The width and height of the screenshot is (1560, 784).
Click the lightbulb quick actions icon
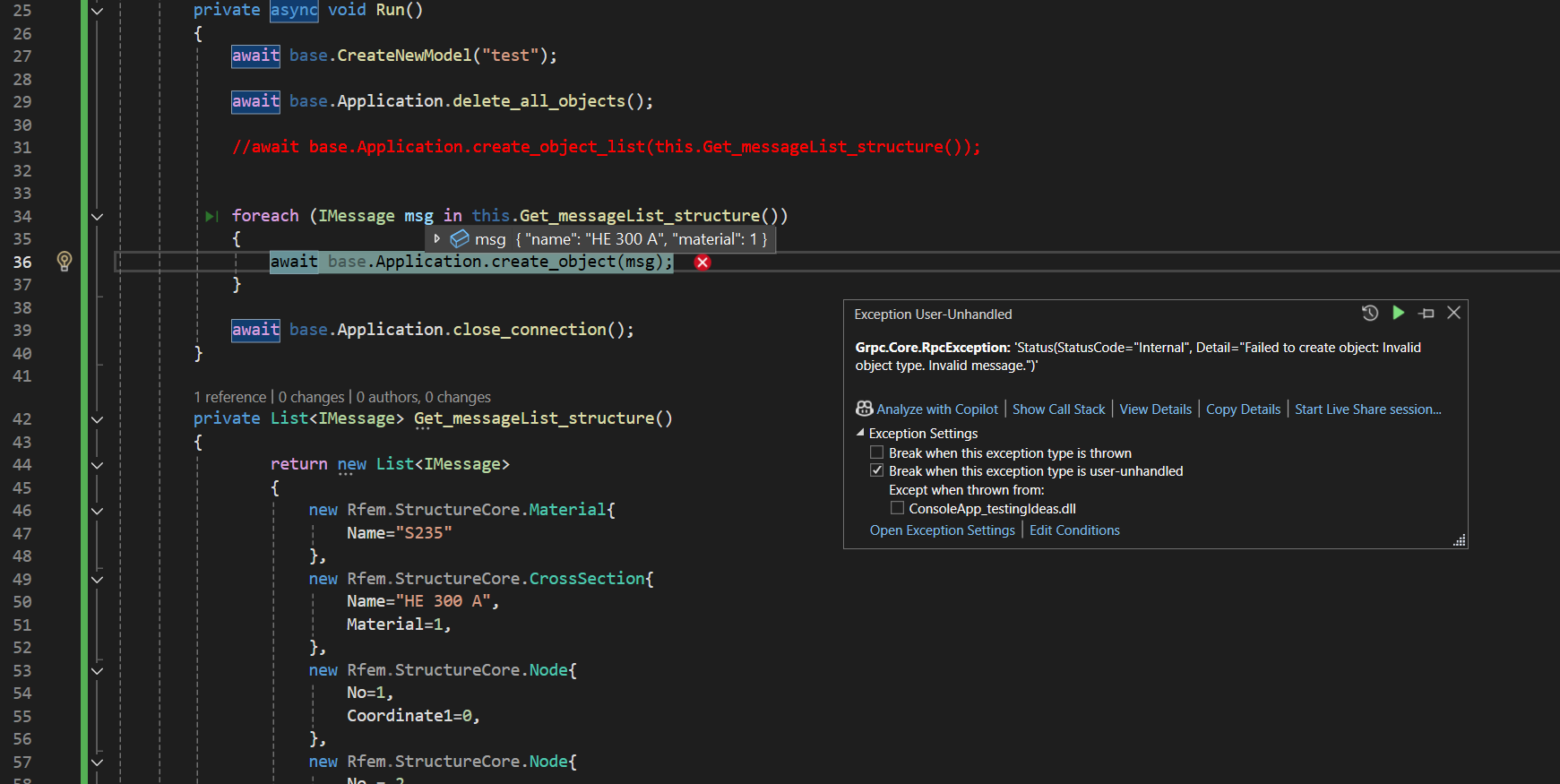64,261
